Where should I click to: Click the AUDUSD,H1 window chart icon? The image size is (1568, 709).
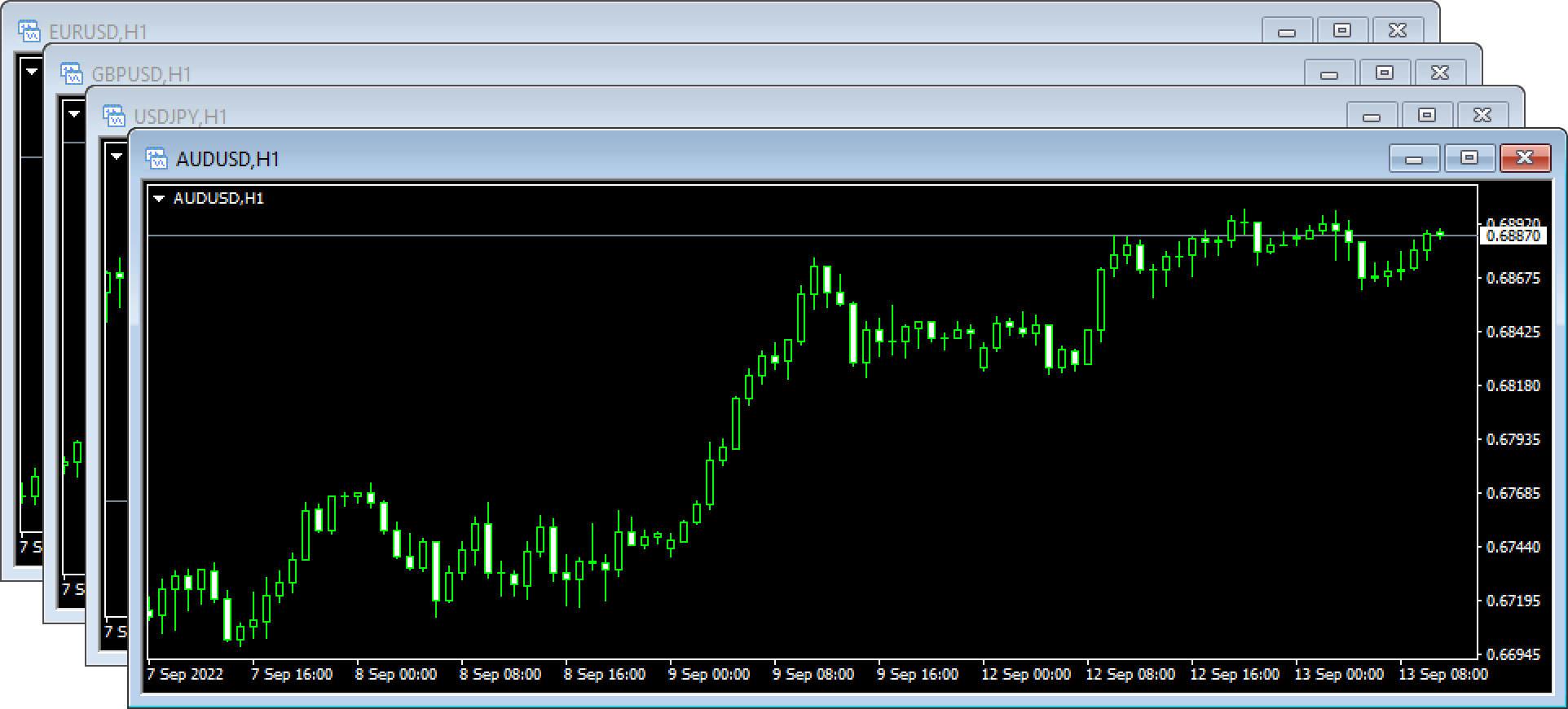156,157
